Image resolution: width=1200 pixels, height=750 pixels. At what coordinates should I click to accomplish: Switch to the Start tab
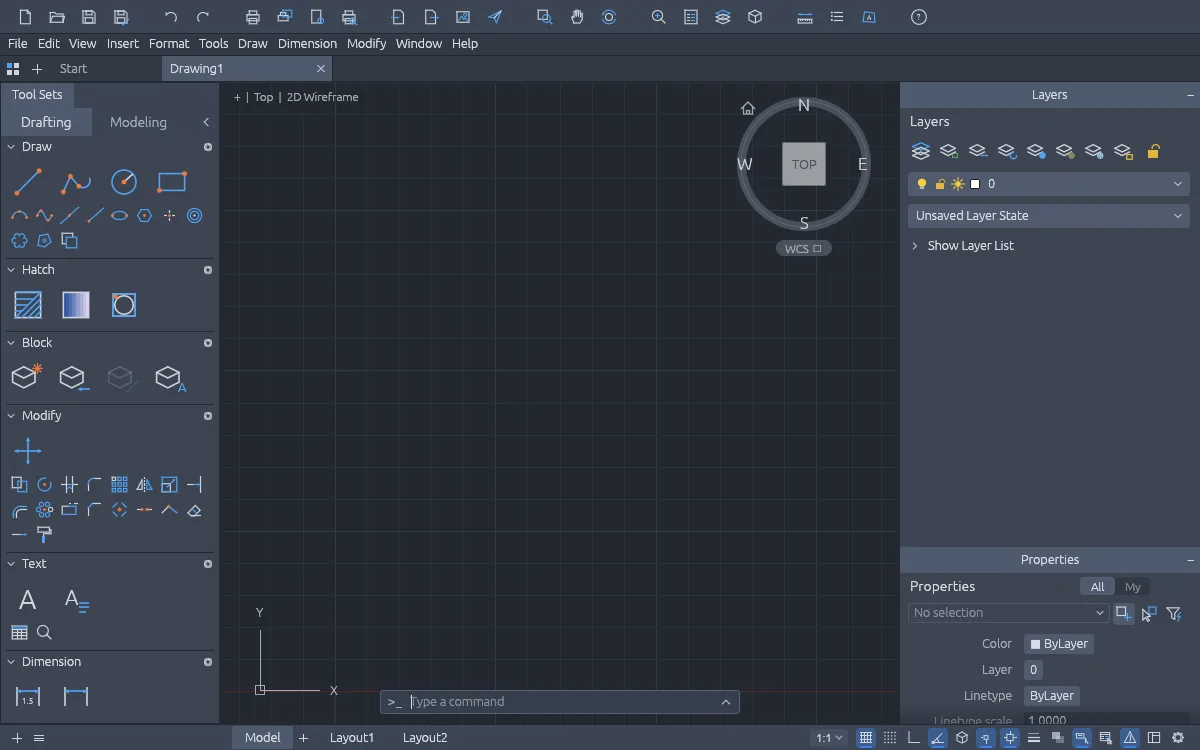pyautogui.click(x=73, y=69)
